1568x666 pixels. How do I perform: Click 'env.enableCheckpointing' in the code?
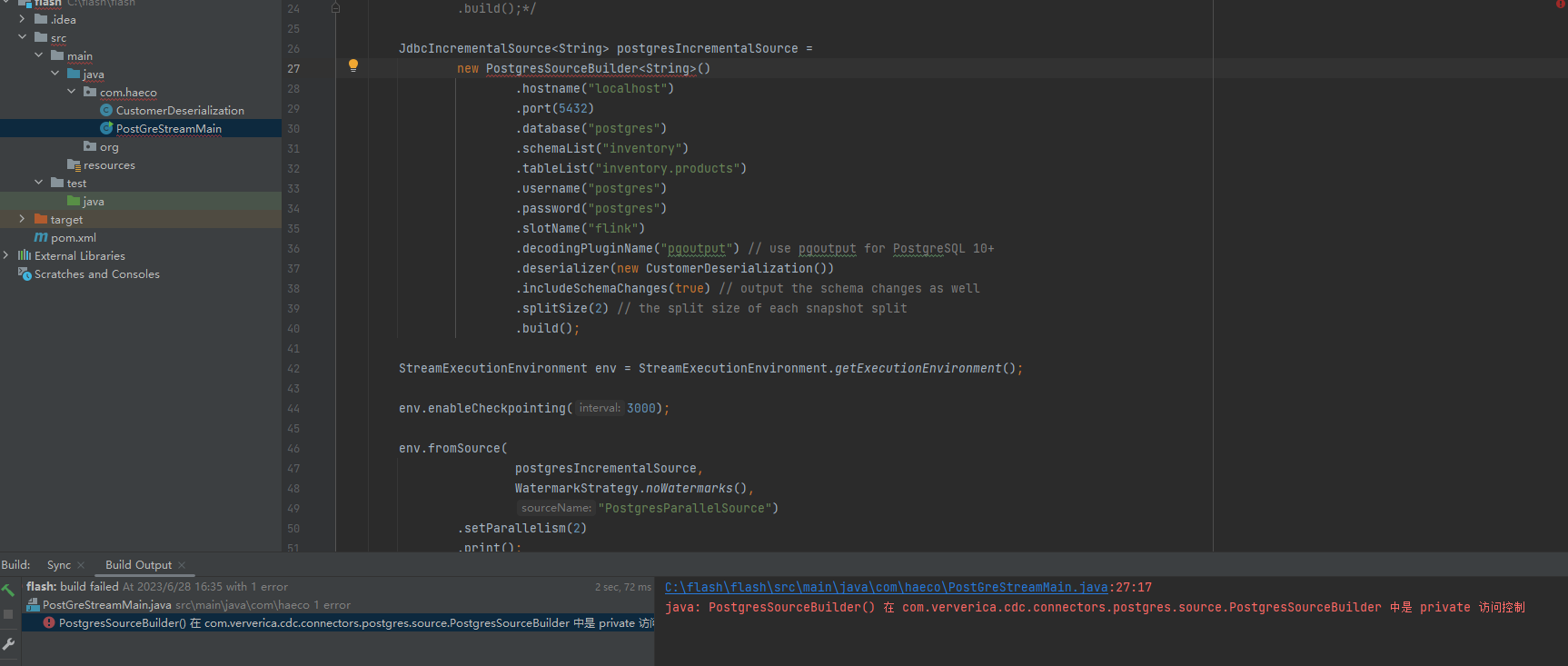click(x=482, y=408)
